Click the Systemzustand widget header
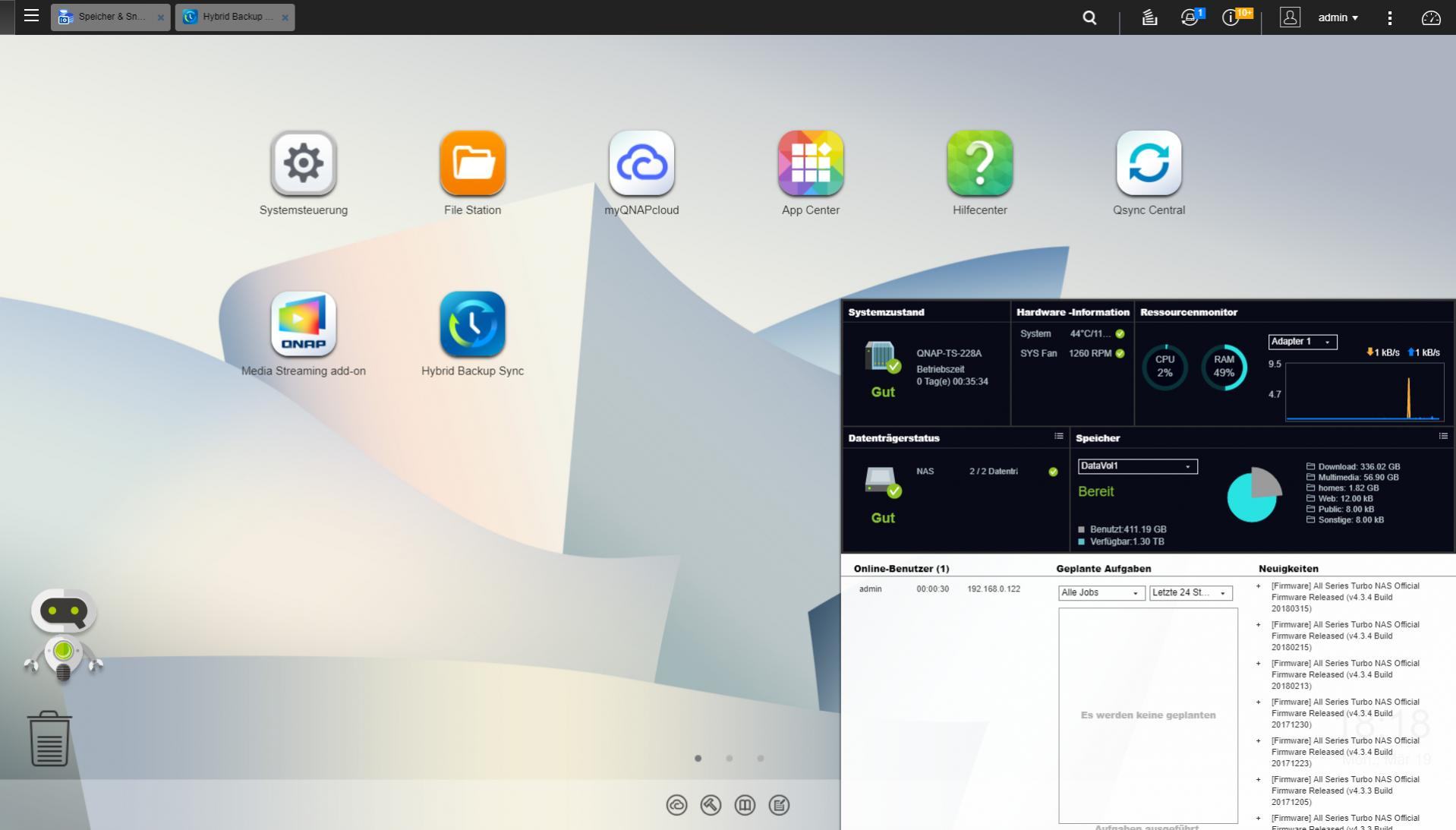Image resolution: width=1456 pixels, height=830 pixels. (x=886, y=312)
